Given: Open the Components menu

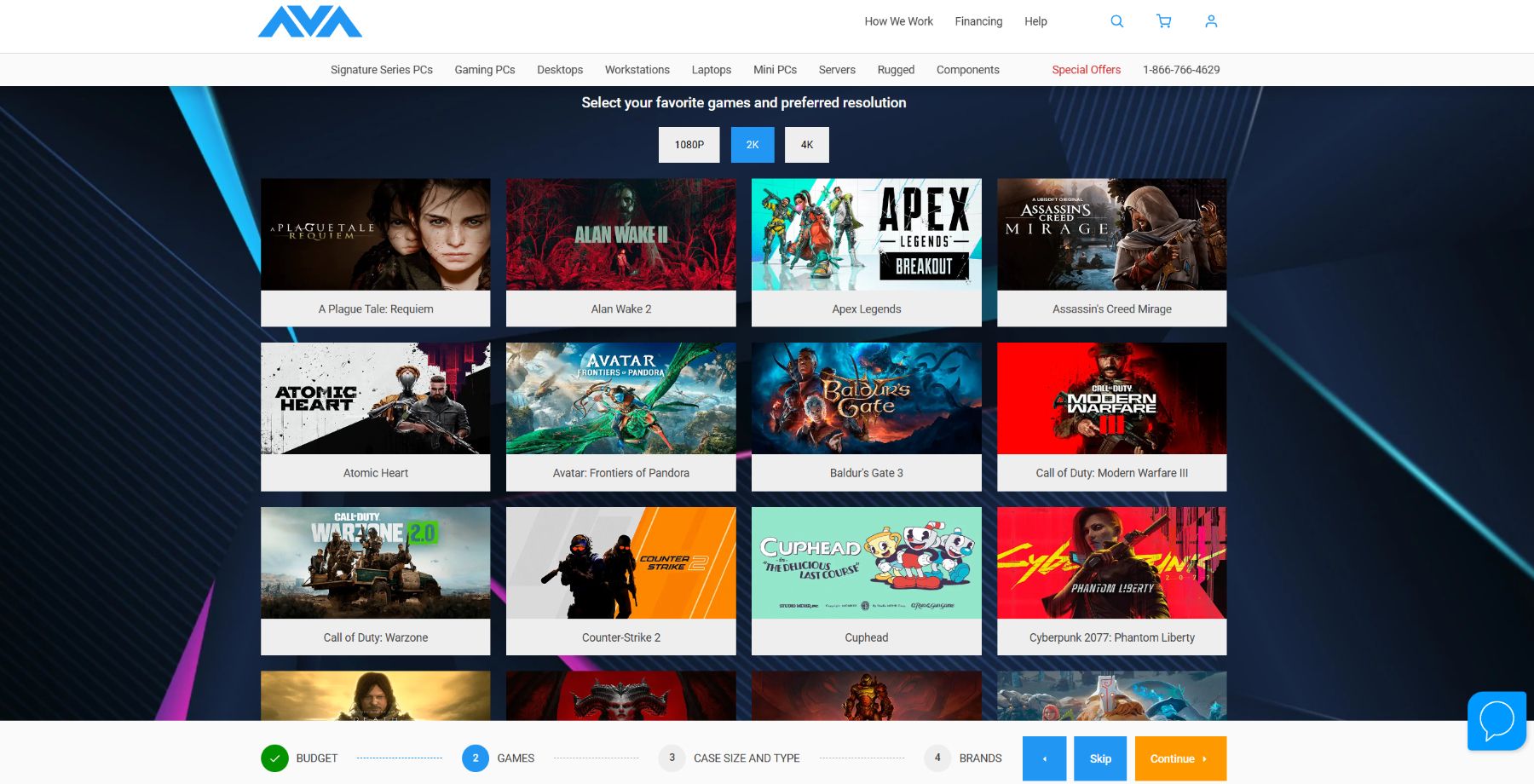Looking at the screenshot, I should tap(968, 70).
